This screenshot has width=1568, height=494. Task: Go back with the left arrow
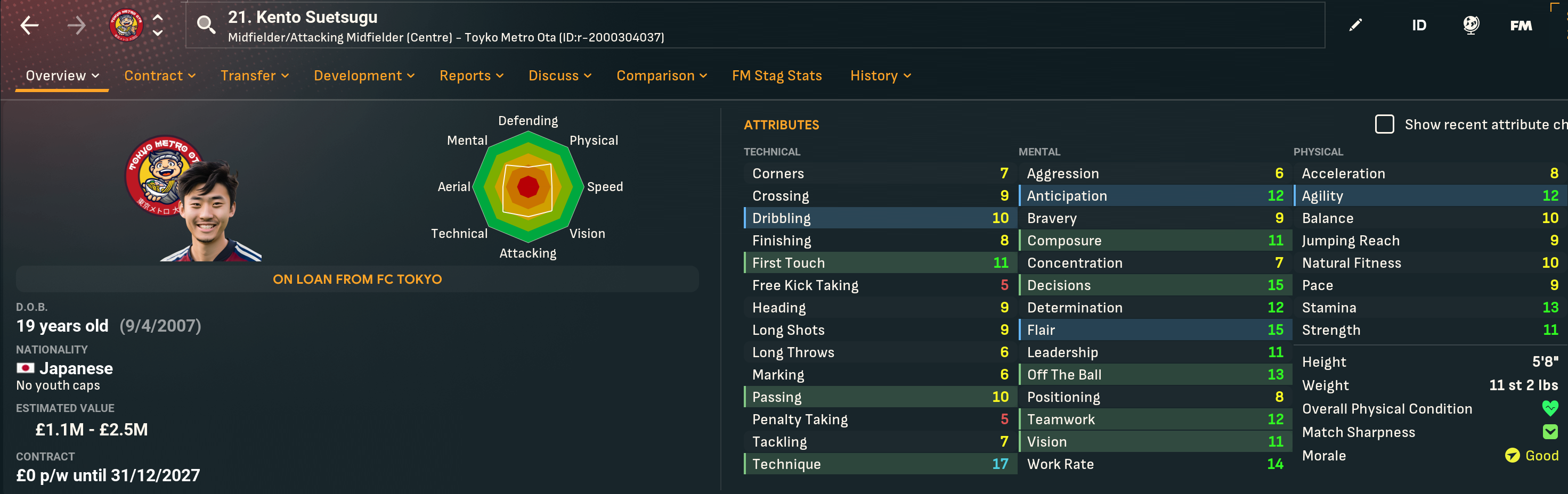tap(29, 26)
